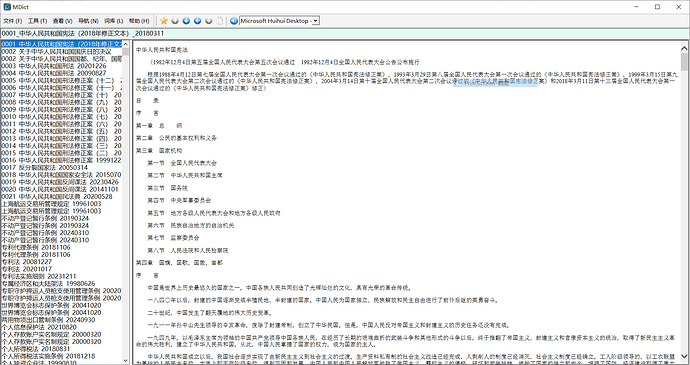Navigate back with blue left arrow
Viewport: 690px width, 365px height.
pos(198,21)
